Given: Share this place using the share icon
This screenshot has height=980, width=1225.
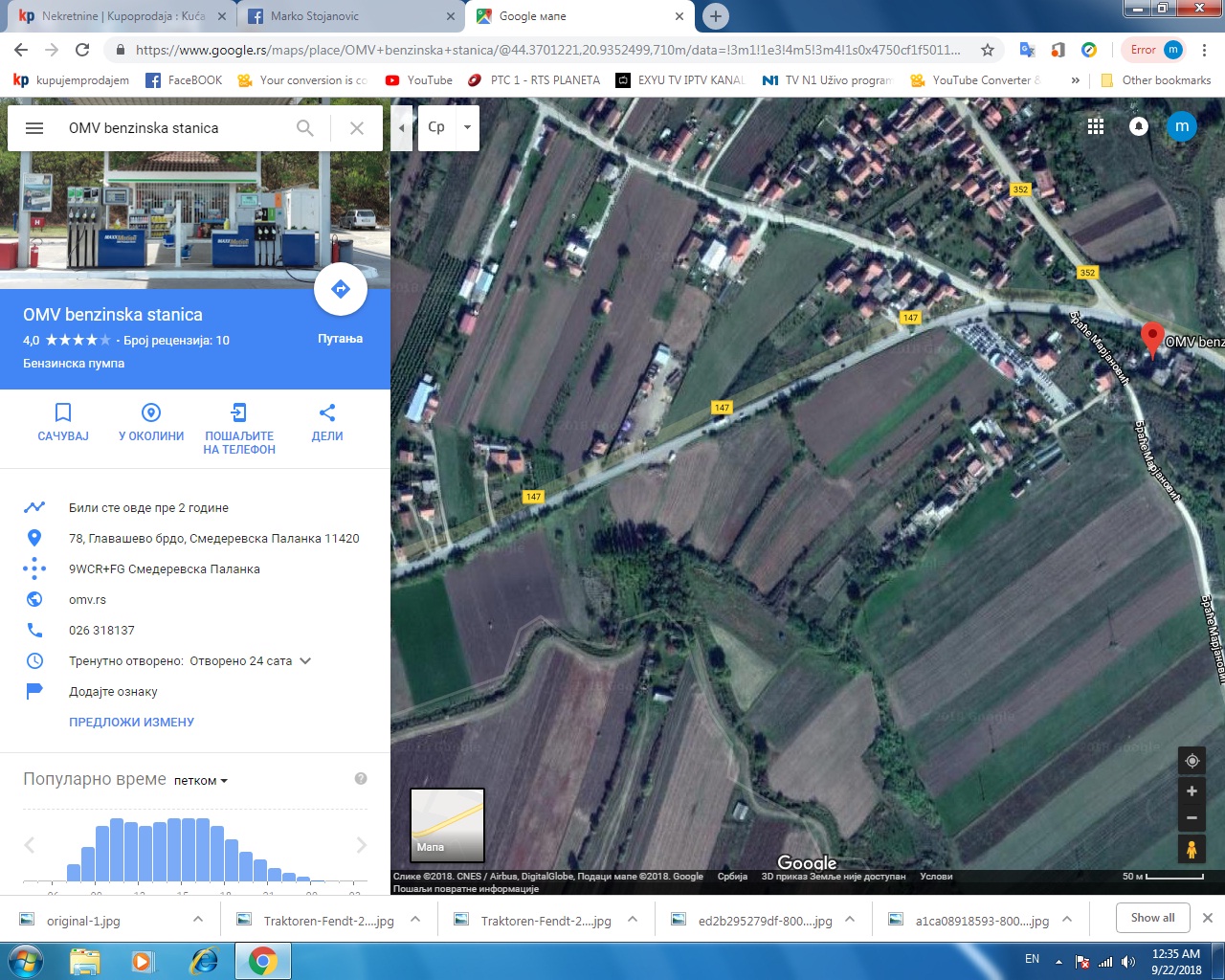Looking at the screenshot, I should (x=327, y=413).
